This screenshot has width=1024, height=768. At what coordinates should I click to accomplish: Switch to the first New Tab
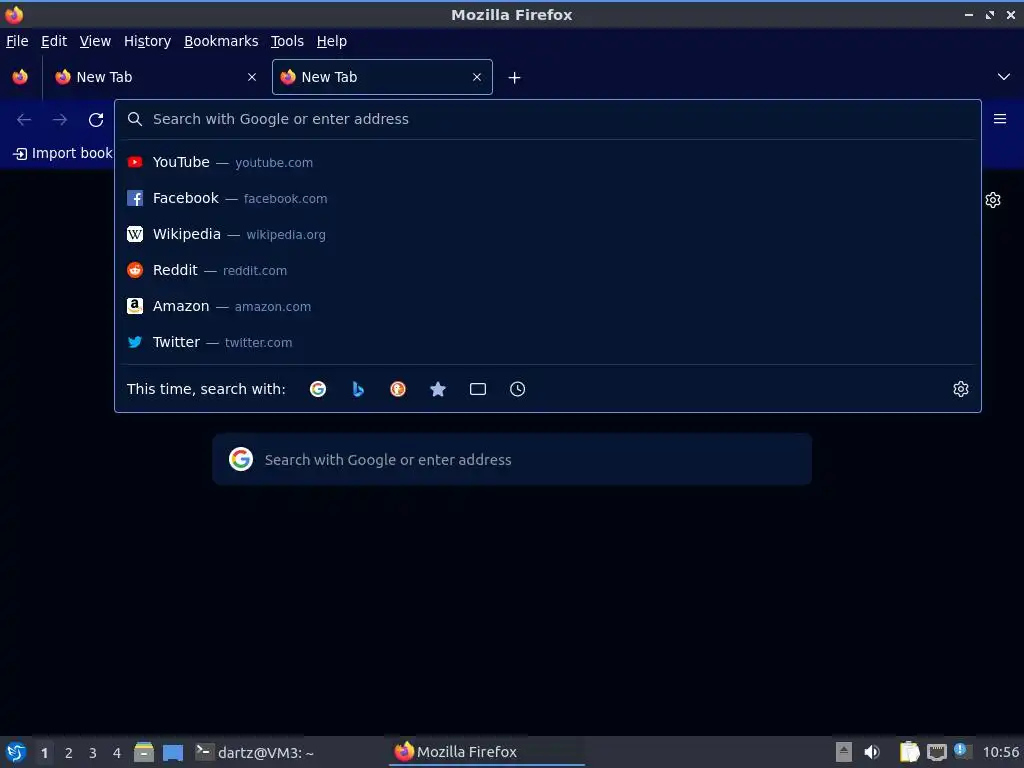coord(157,77)
